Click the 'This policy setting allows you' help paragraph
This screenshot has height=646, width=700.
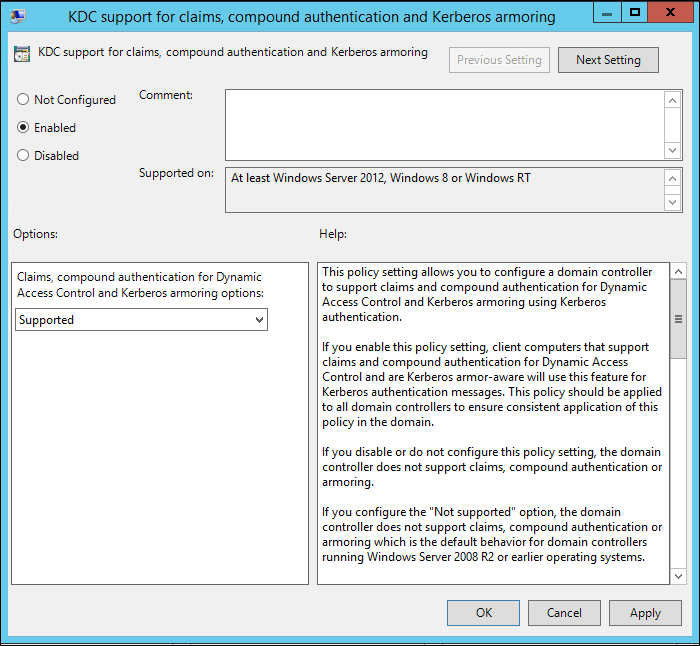pos(487,294)
